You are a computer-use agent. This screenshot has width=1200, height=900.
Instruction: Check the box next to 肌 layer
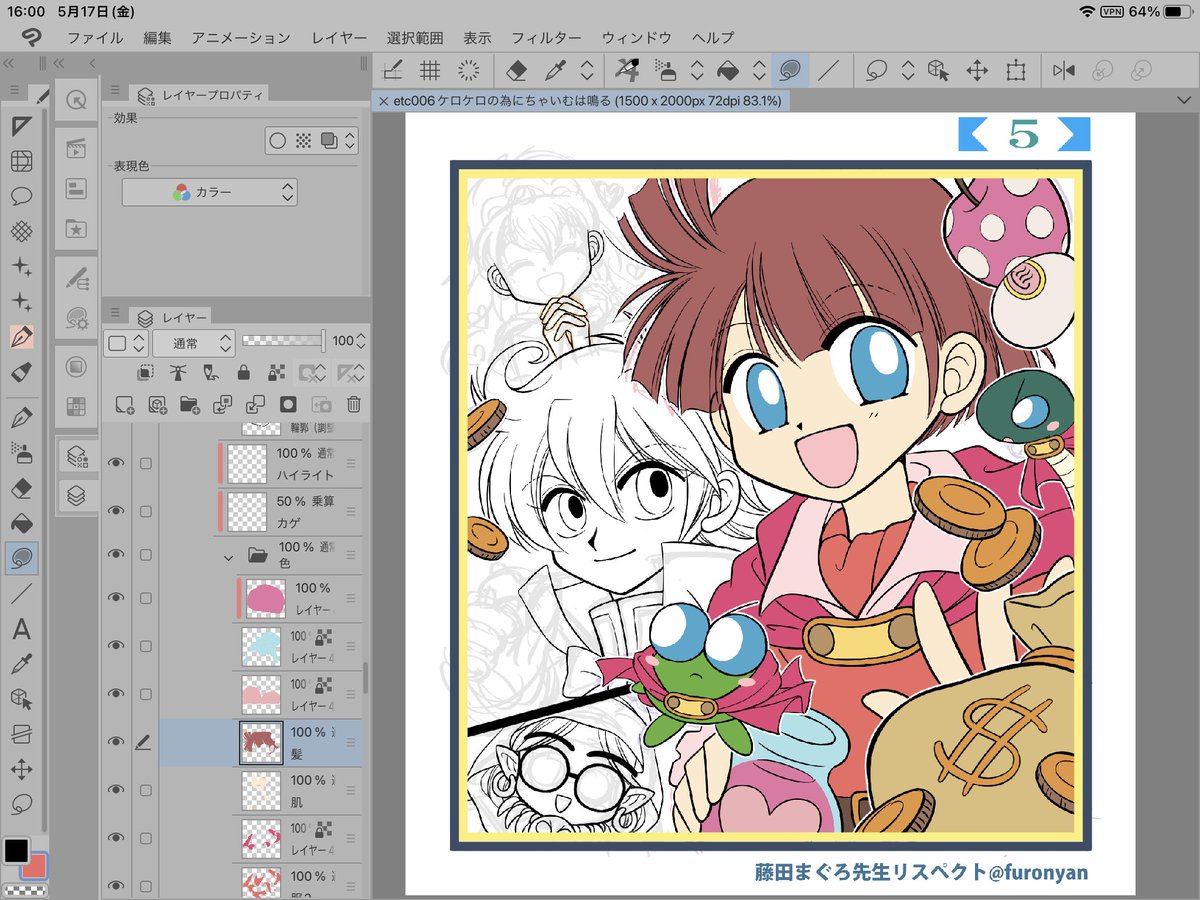[x=146, y=790]
